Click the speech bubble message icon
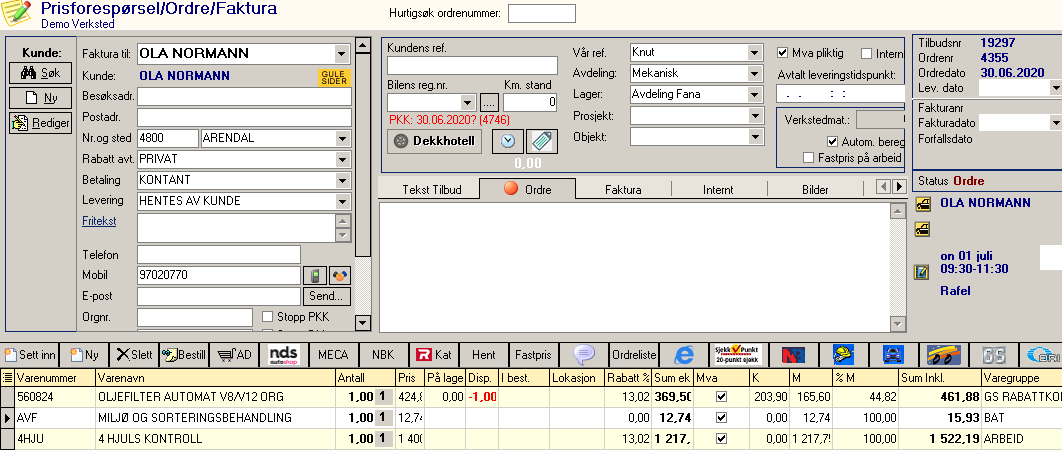1062x450 pixels. (x=584, y=354)
